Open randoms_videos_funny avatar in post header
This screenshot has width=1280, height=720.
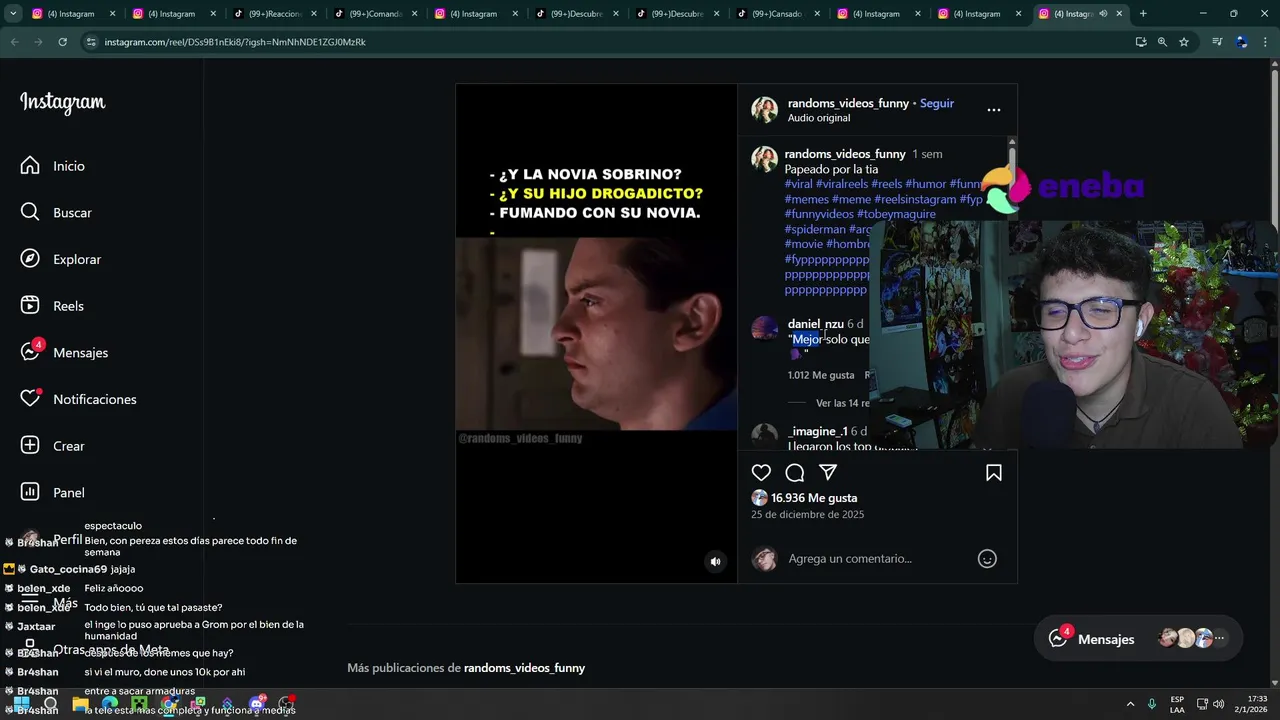[765, 110]
